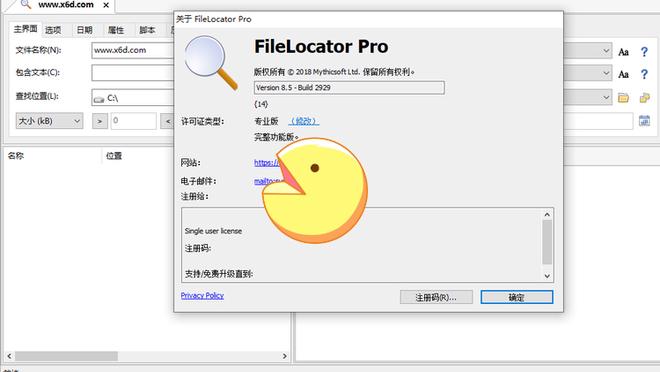Open help for the file name field
Viewport: 660px width, 372px height.
tap(644, 52)
